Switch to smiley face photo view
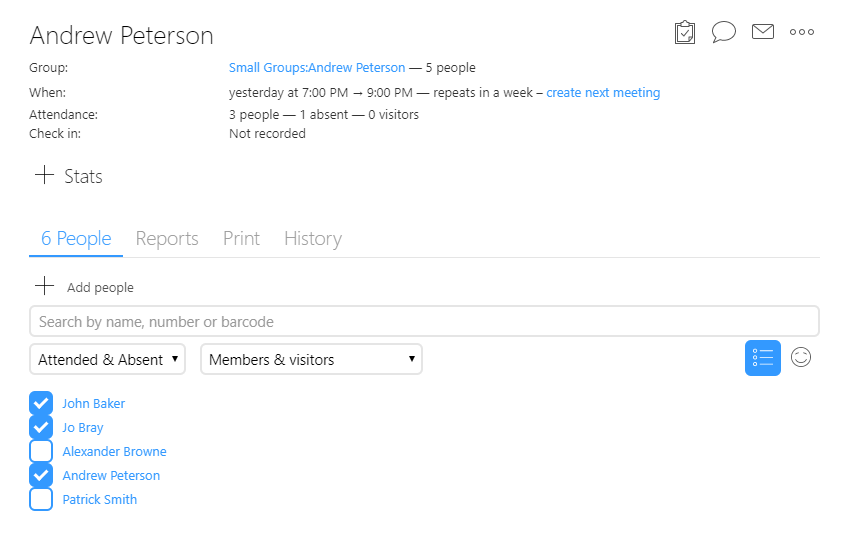The height and width of the screenshot is (537, 856). tap(801, 357)
